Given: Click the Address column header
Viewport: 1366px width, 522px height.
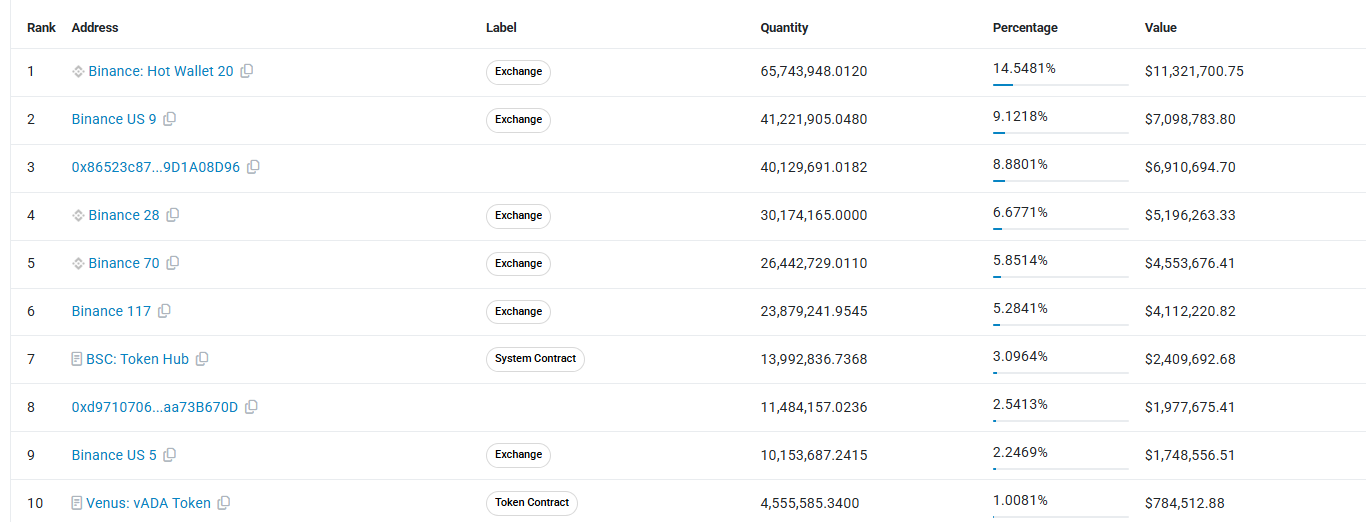Looking at the screenshot, I should 95,28.
